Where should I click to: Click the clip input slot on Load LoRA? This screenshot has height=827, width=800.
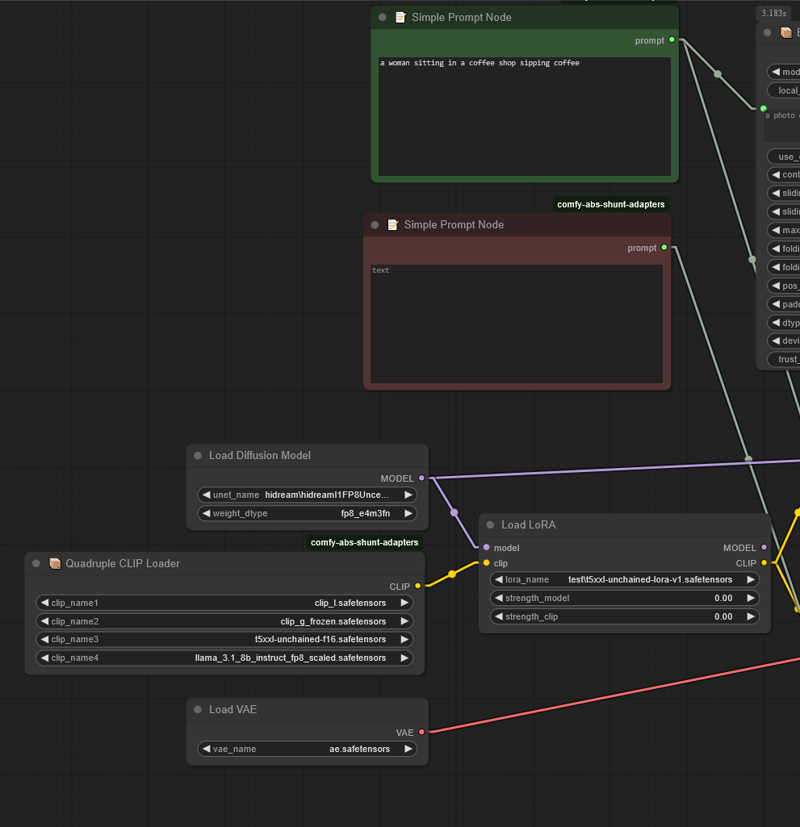point(486,563)
